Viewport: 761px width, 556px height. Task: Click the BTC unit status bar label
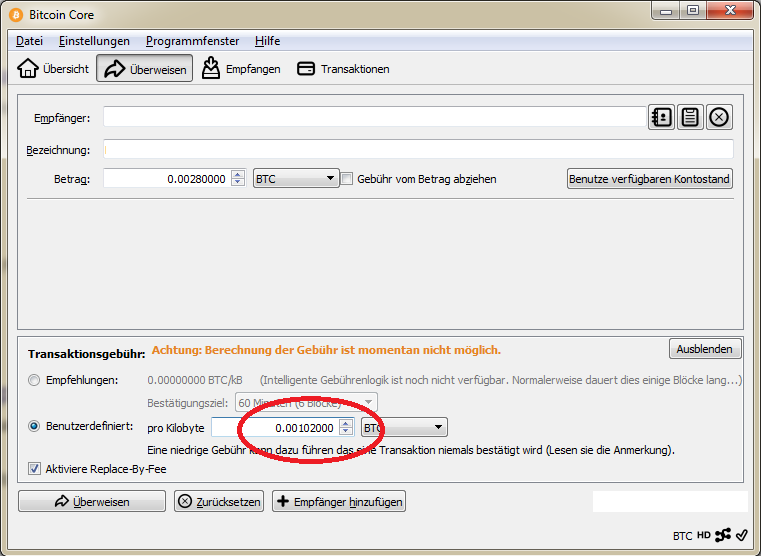682,536
